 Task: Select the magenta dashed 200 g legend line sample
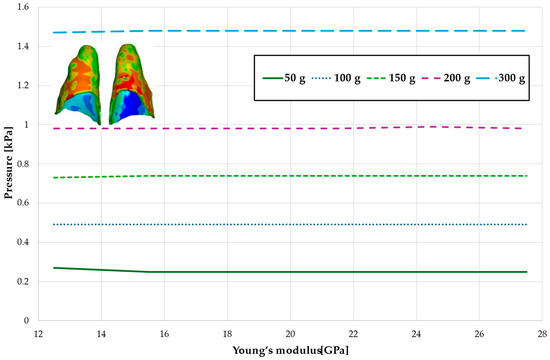431,78
